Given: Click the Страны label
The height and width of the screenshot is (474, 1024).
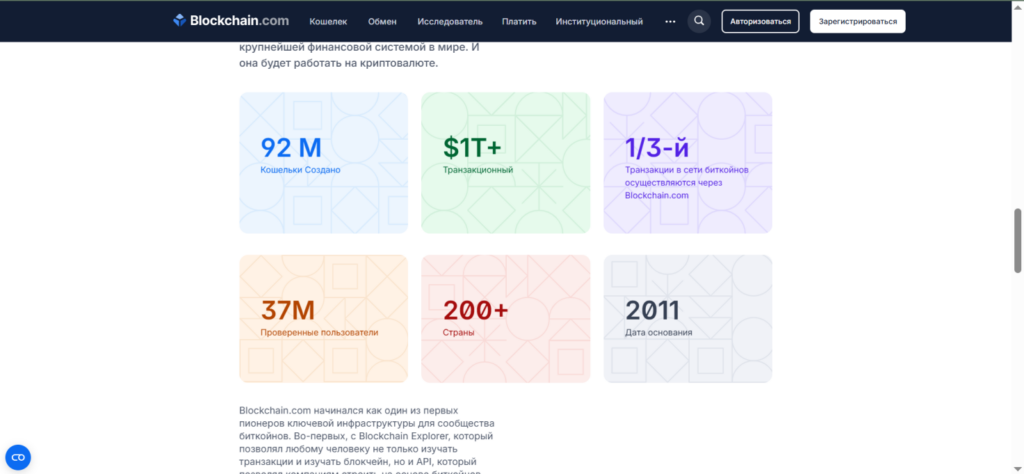Looking at the screenshot, I should coord(458,332).
